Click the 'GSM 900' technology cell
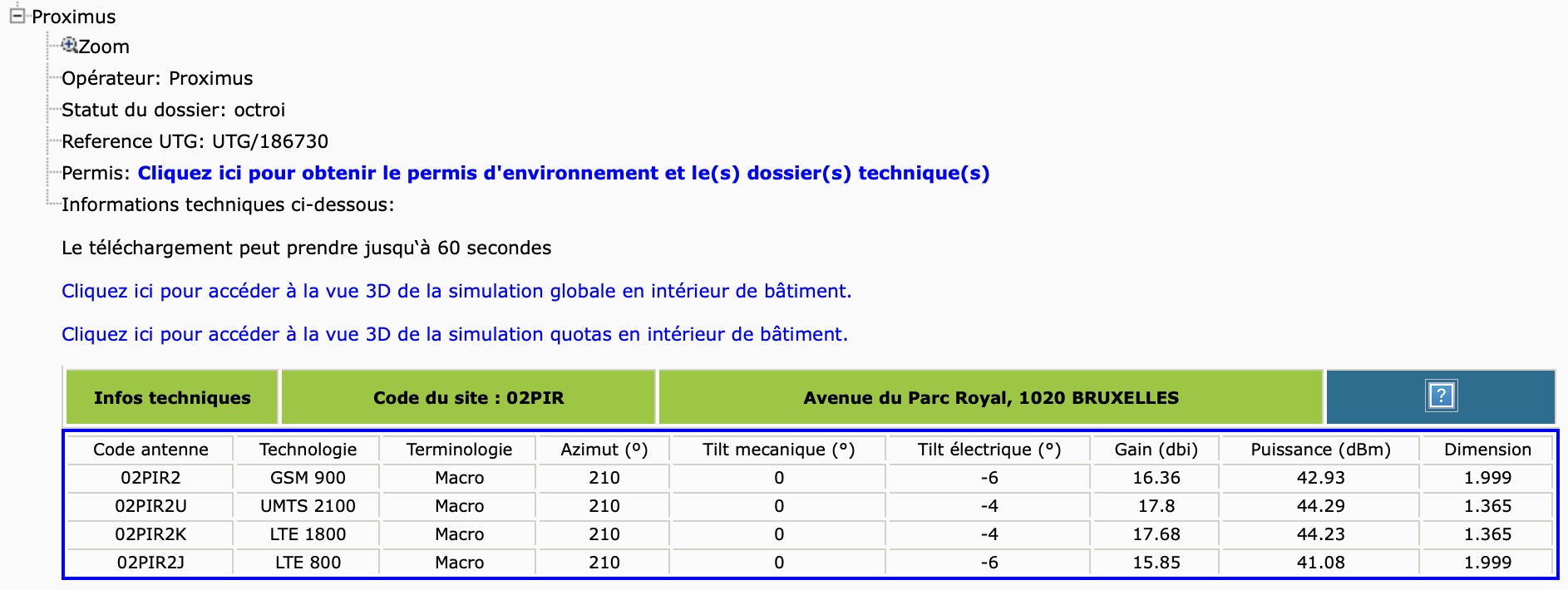 coord(308,478)
